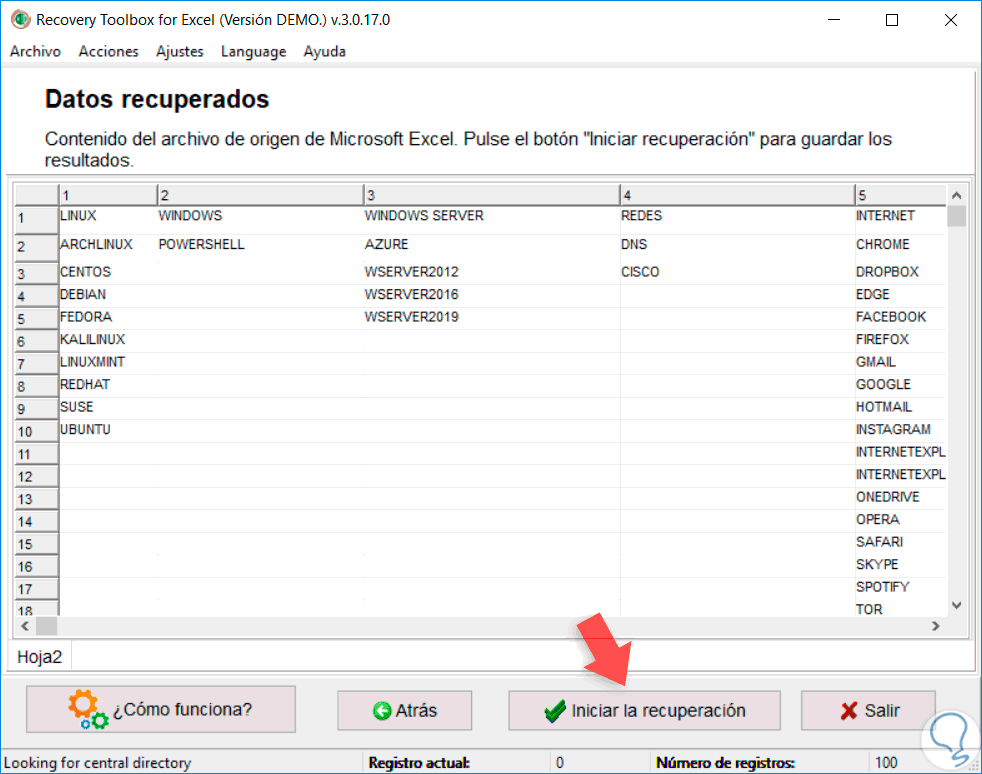The image size is (982, 774).
Task: Click the vertical scrollbar thumb
Action: (956, 215)
